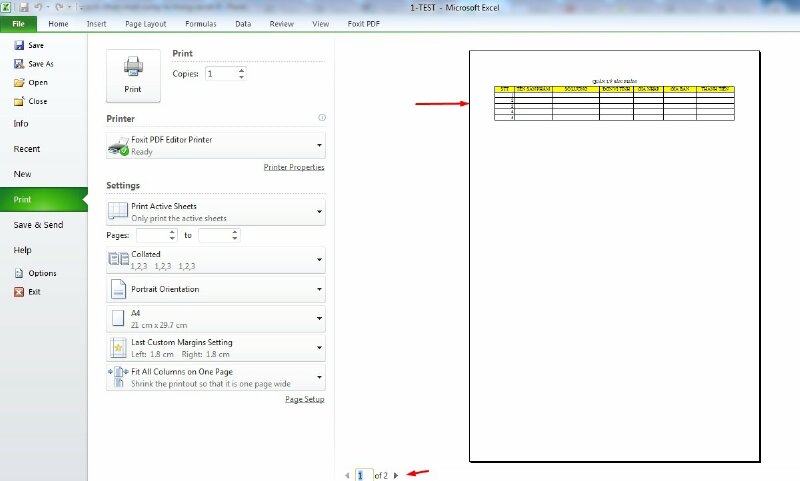800x481 pixels.
Task: Open the Page Layout tab
Action: pyautogui.click(x=145, y=24)
